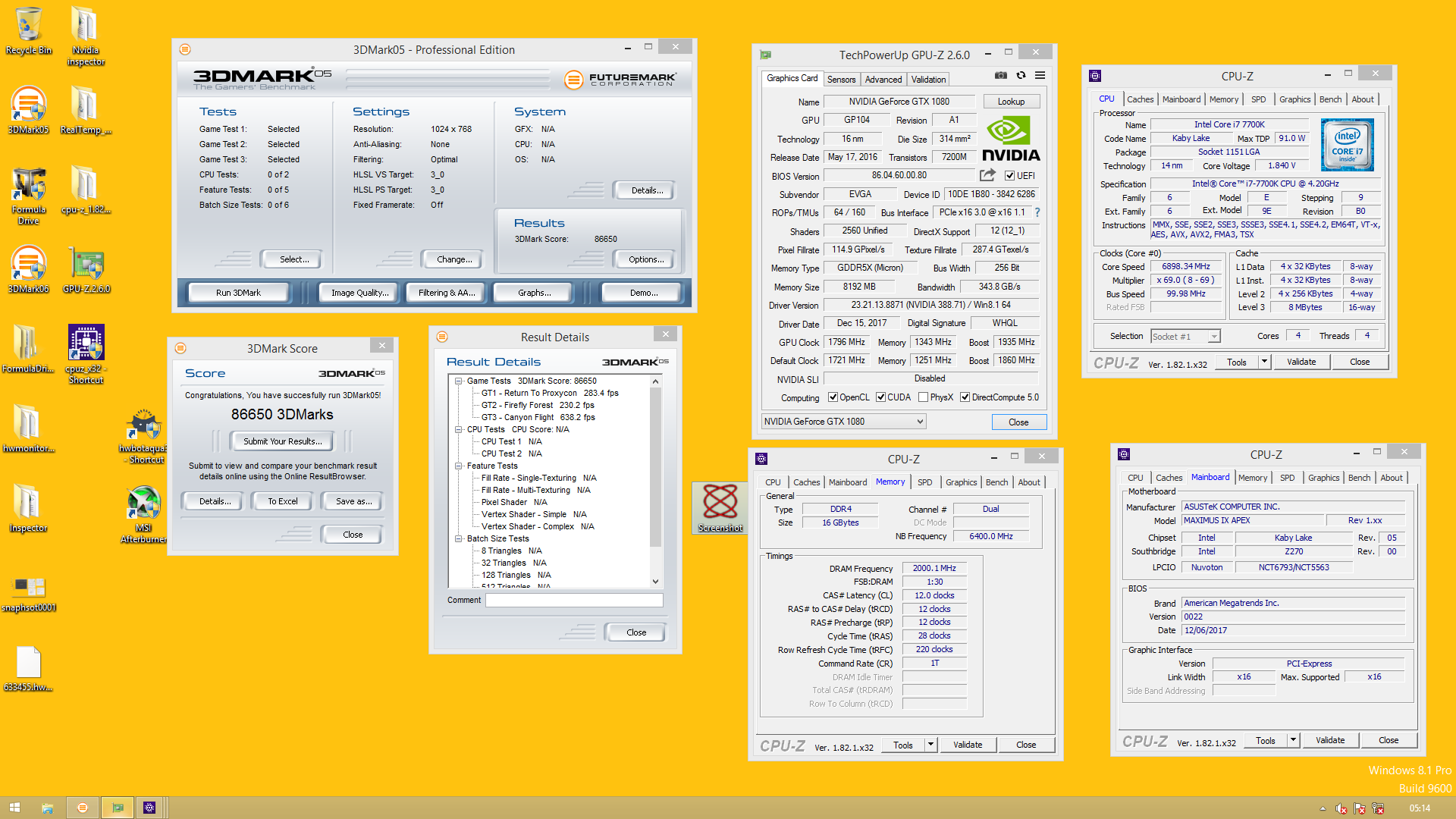
Task: Select the hwbotaquamark Shortcut icon
Action: [x=144, y=436]
